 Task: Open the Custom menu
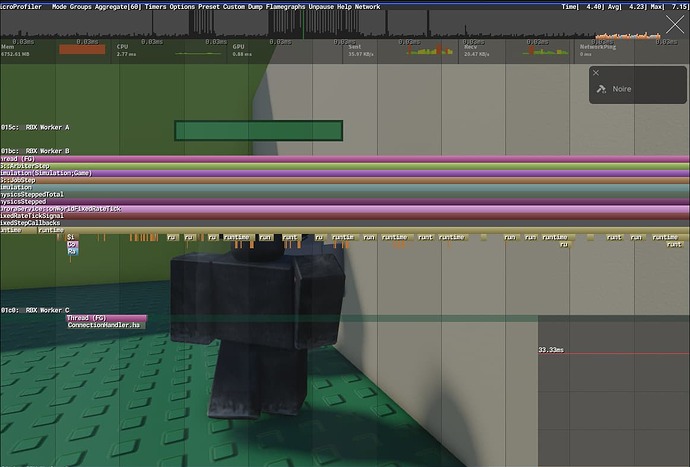[x=234, y=7]
